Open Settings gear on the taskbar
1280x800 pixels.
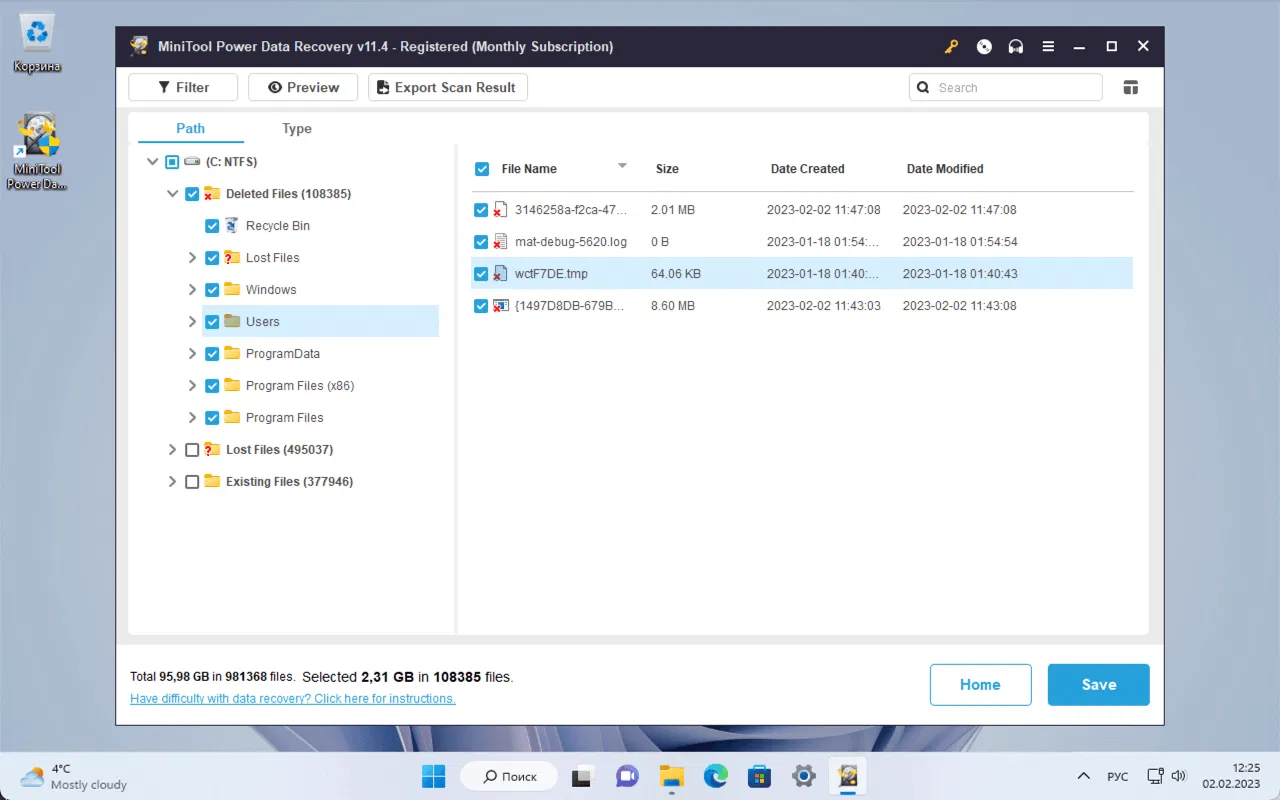803,776
